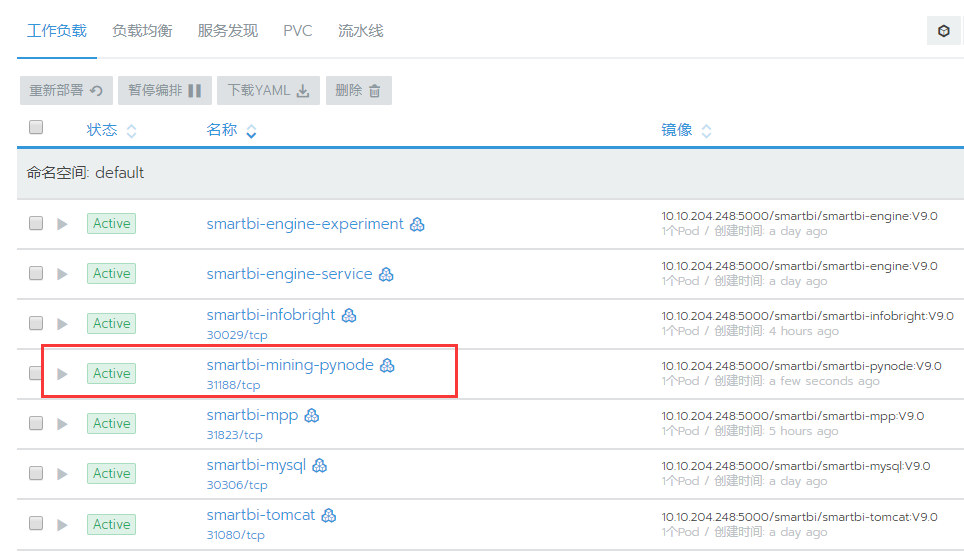Open the smartbi-mining-pynode workload link

[x=290, y=365]
